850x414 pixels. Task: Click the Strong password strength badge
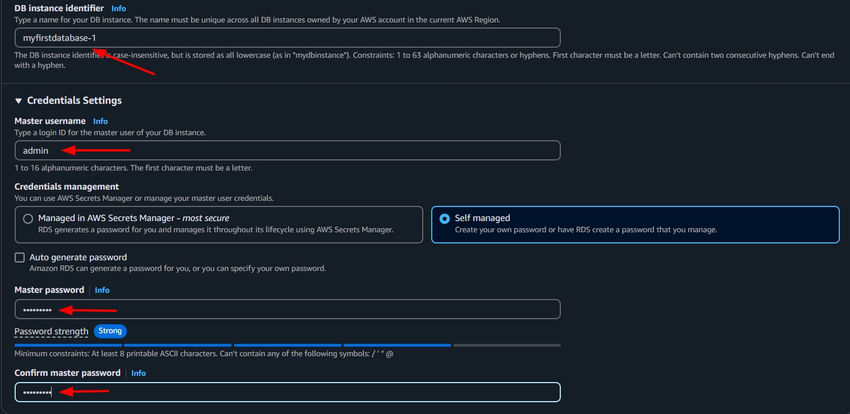pyautogui.click(x=110, y=331)
